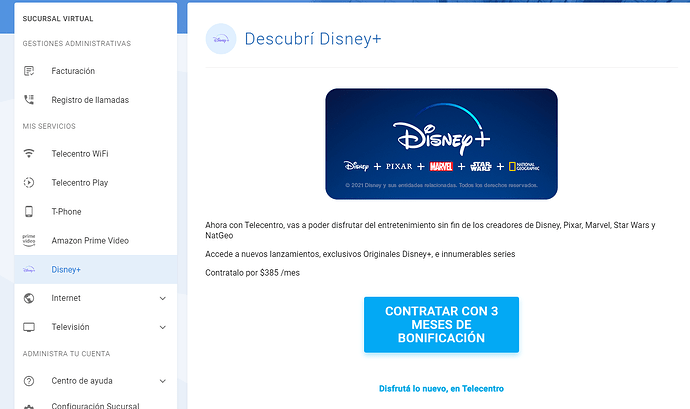Click 'Contratalo por $385 /mes' text
The width and height of the screenshot is (690, 409).
click(253, 273)
